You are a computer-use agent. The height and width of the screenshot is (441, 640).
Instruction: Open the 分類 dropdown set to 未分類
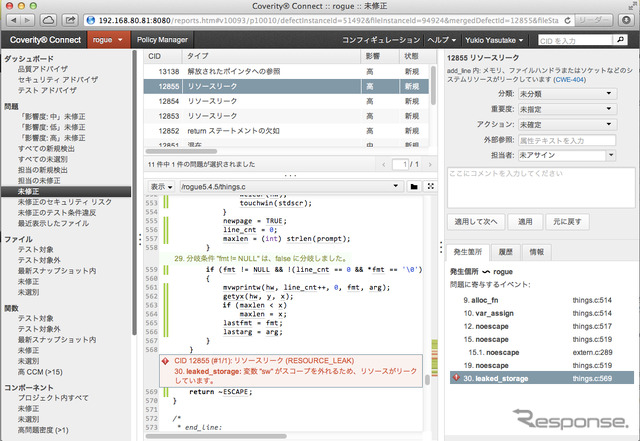(567, 94)
